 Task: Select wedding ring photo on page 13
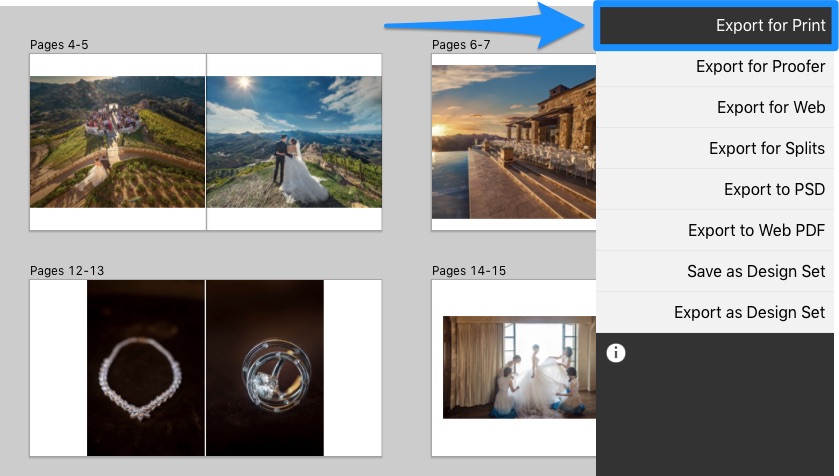pyautogui.click(x=265, y=368)
